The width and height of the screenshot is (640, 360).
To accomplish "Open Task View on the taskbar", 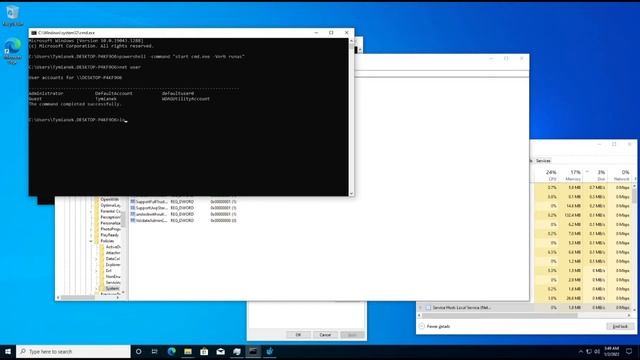I will coord(155,351).
